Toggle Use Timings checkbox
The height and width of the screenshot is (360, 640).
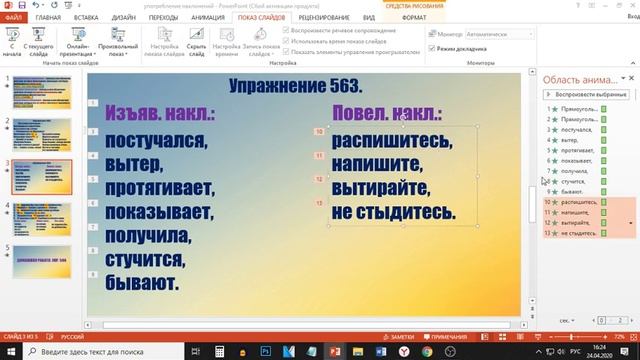point(286,41)
